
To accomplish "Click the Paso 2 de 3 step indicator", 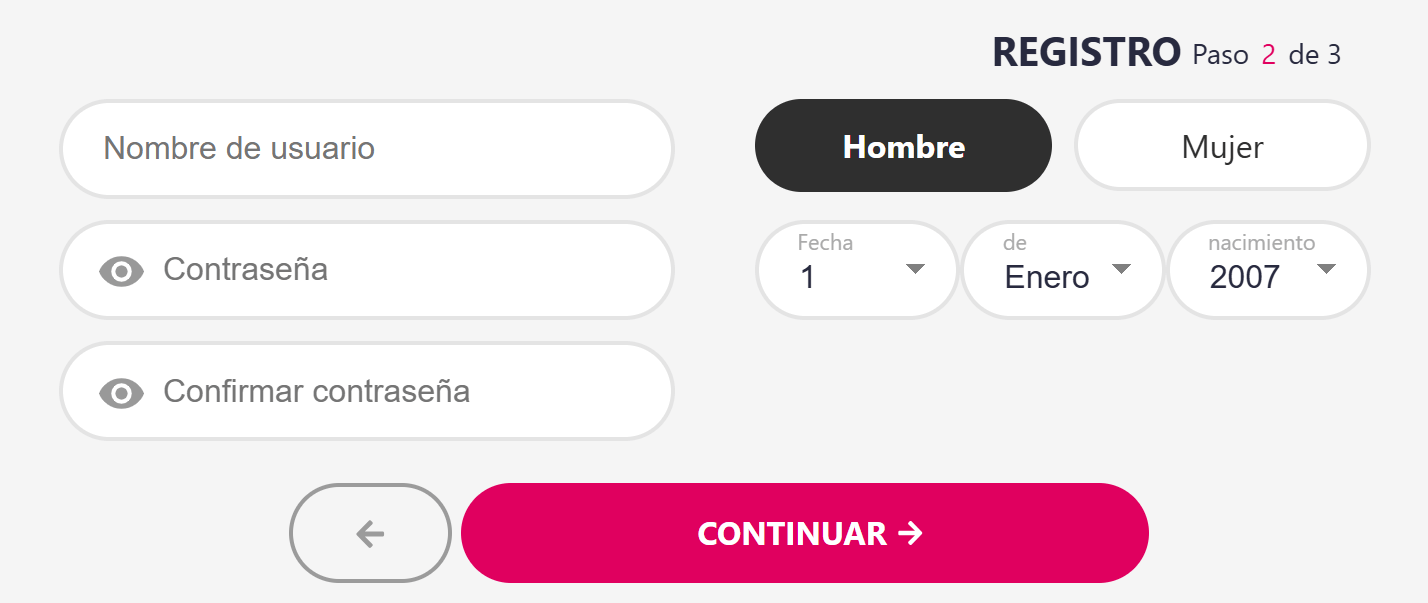I will click(x=1266, y=55).
